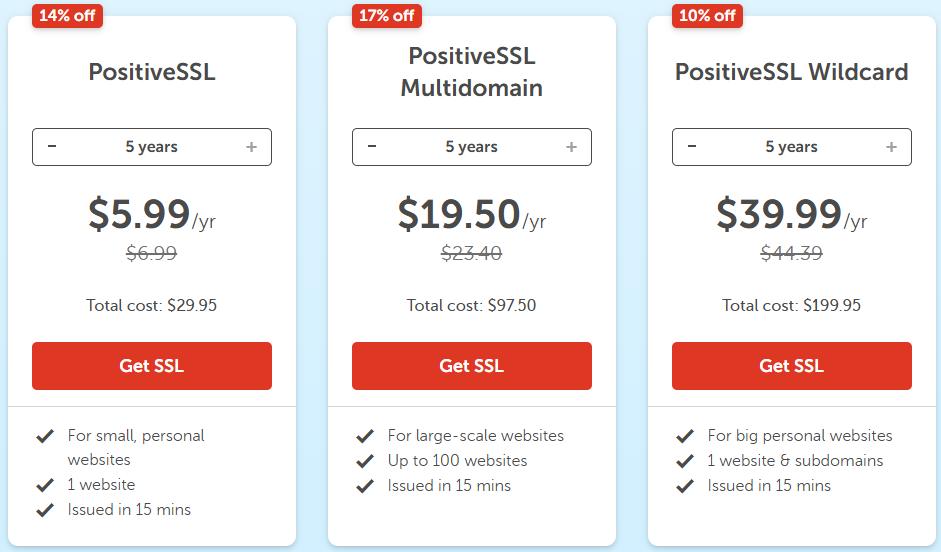
Task: Click checkmark beside '1 website & subdomains'
Action: pyautogui.click(x=685, y=462)
